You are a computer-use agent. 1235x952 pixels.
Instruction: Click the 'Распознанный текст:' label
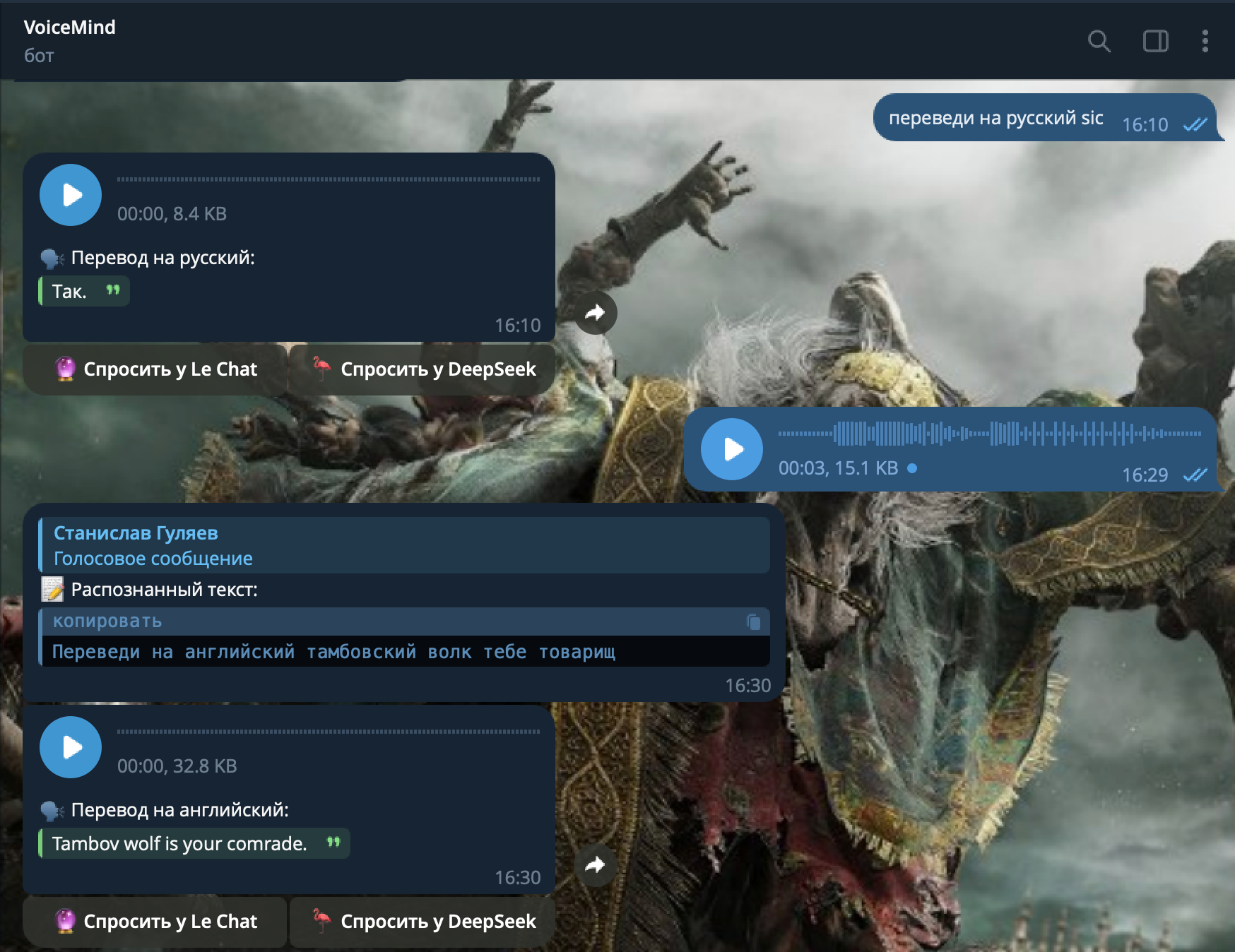click(164, 590)
